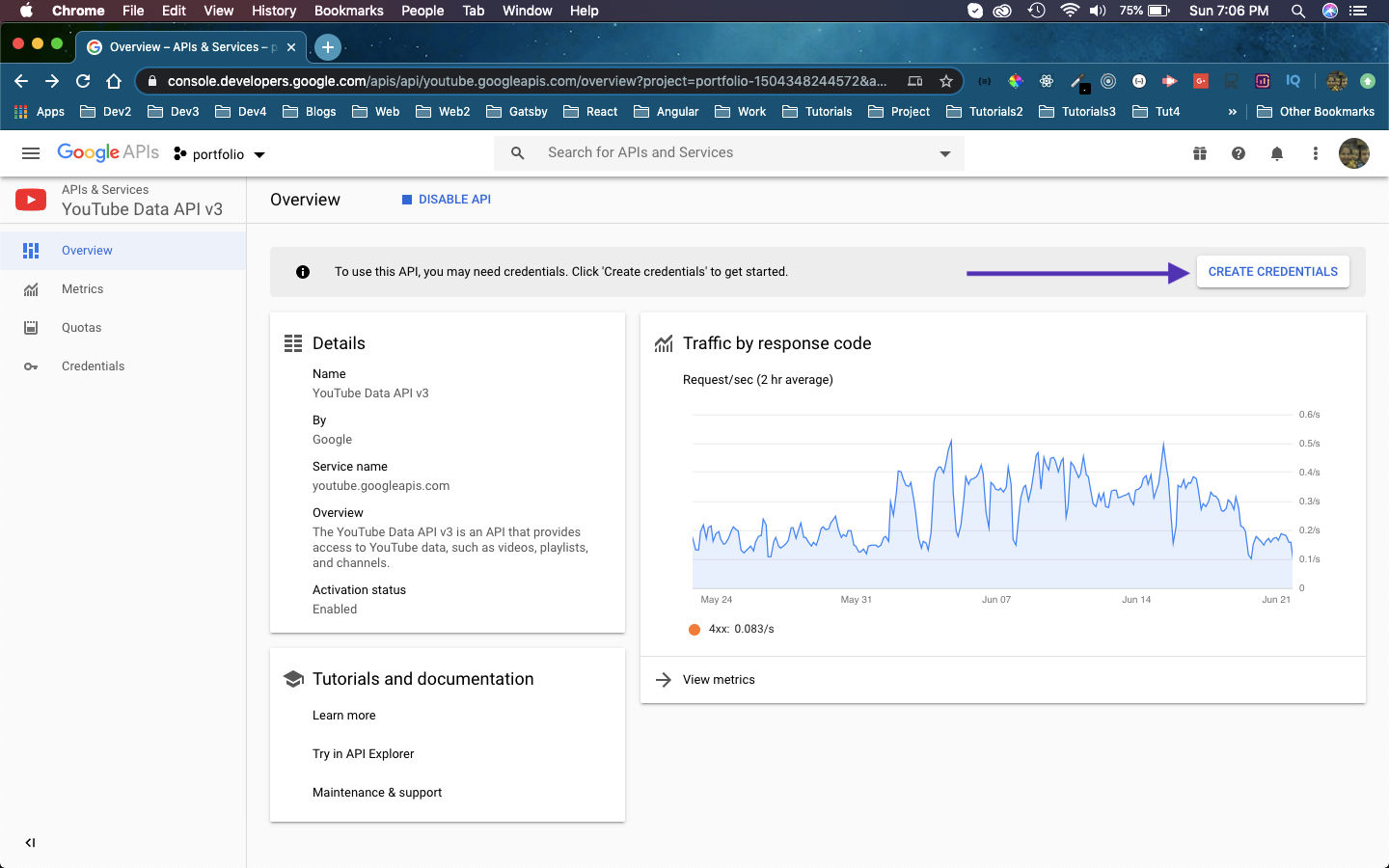Click the Time Machine menu bar icon
Image resolution: width=1389 pixels, height=868 pixels.
1037,11
